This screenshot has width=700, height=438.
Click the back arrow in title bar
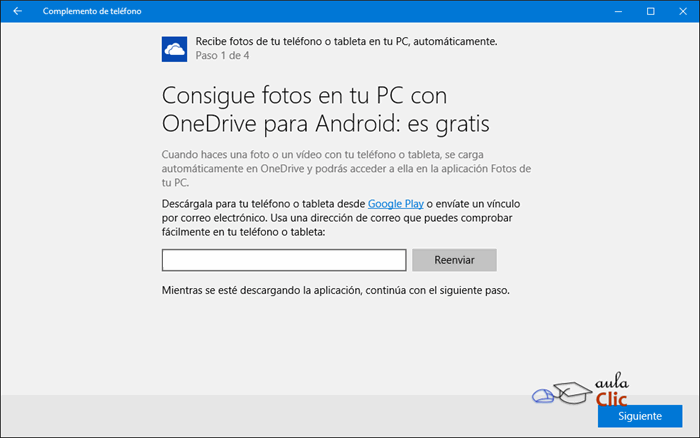17,11
